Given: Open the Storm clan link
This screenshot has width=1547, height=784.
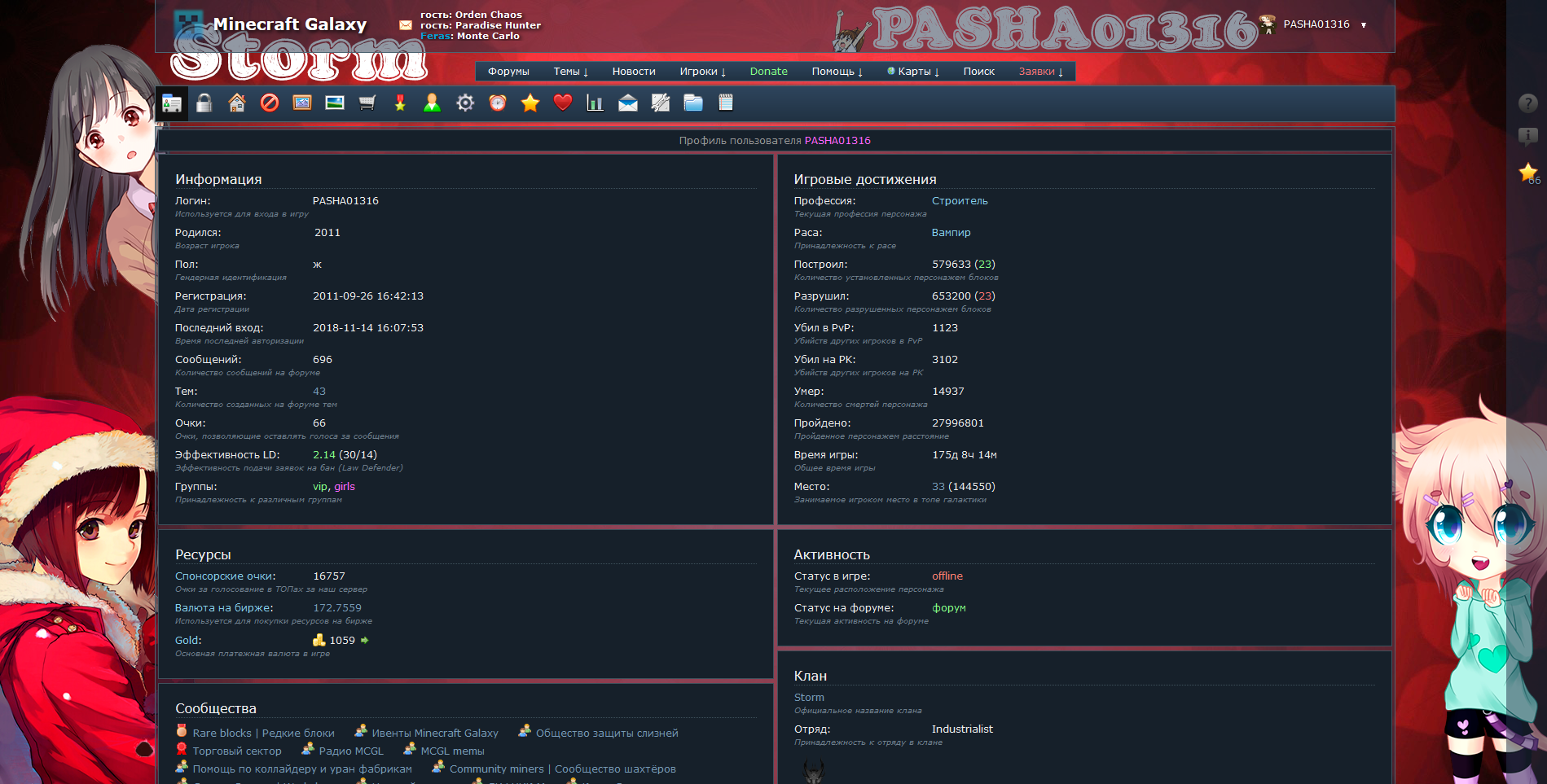Looking at the screenshot, I should [809, 698].
